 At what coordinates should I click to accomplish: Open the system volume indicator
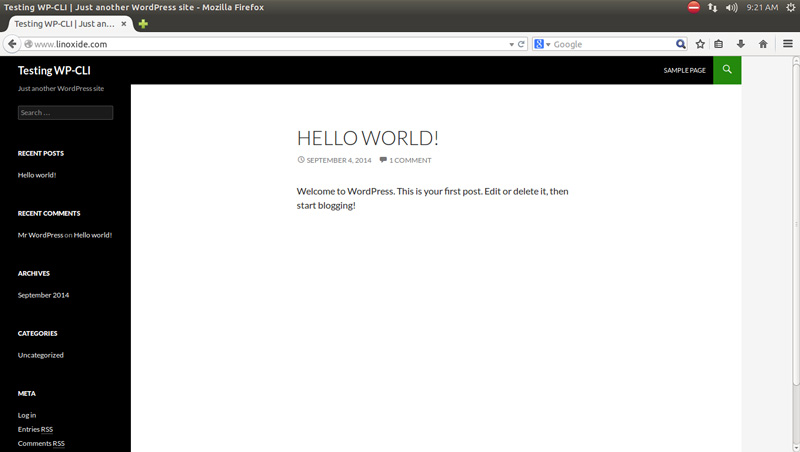pos(731,7)
